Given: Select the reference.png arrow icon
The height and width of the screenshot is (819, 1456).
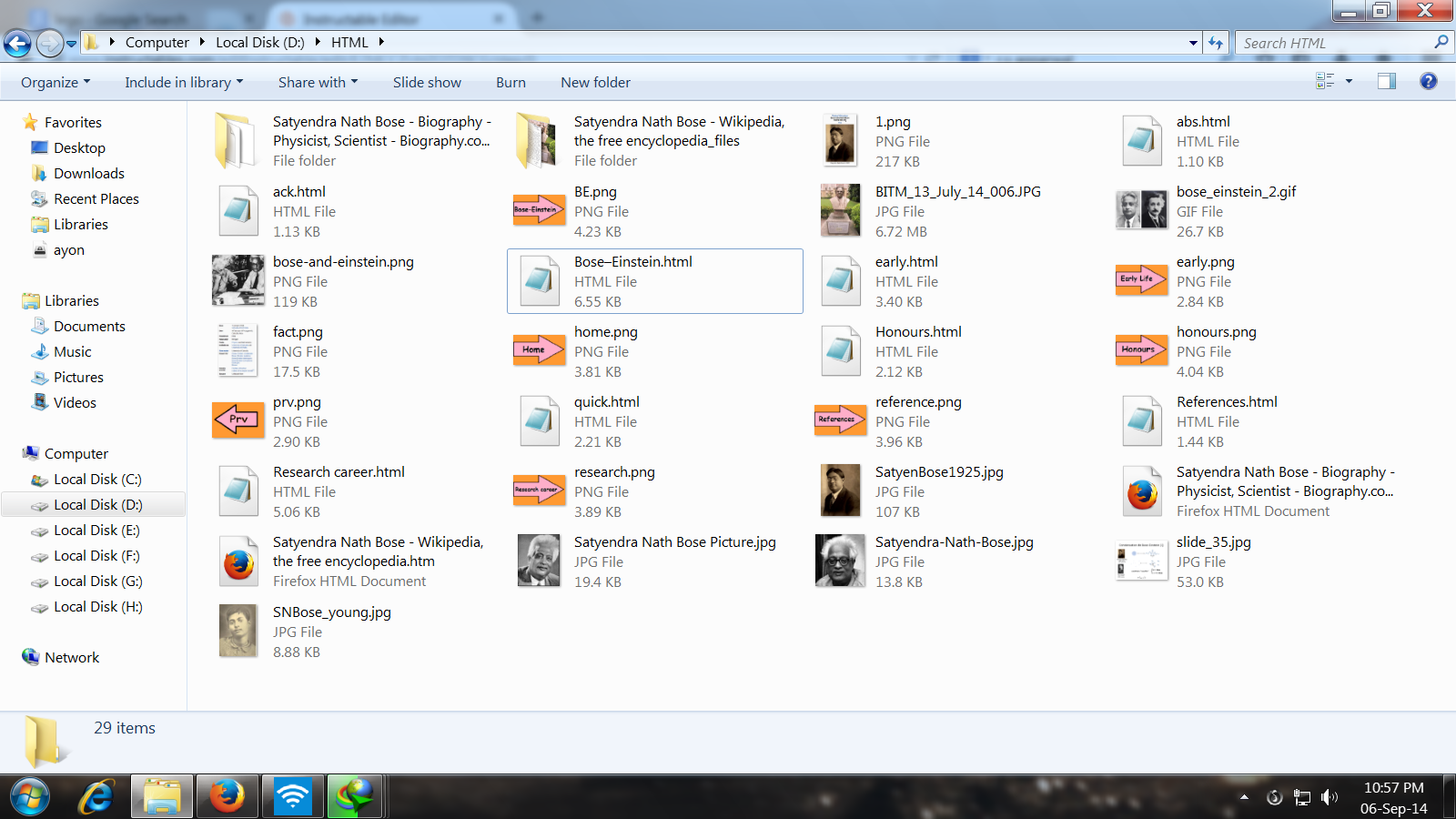Looking at the screenshot, I should pyautogui.click(x=840, y=420).
